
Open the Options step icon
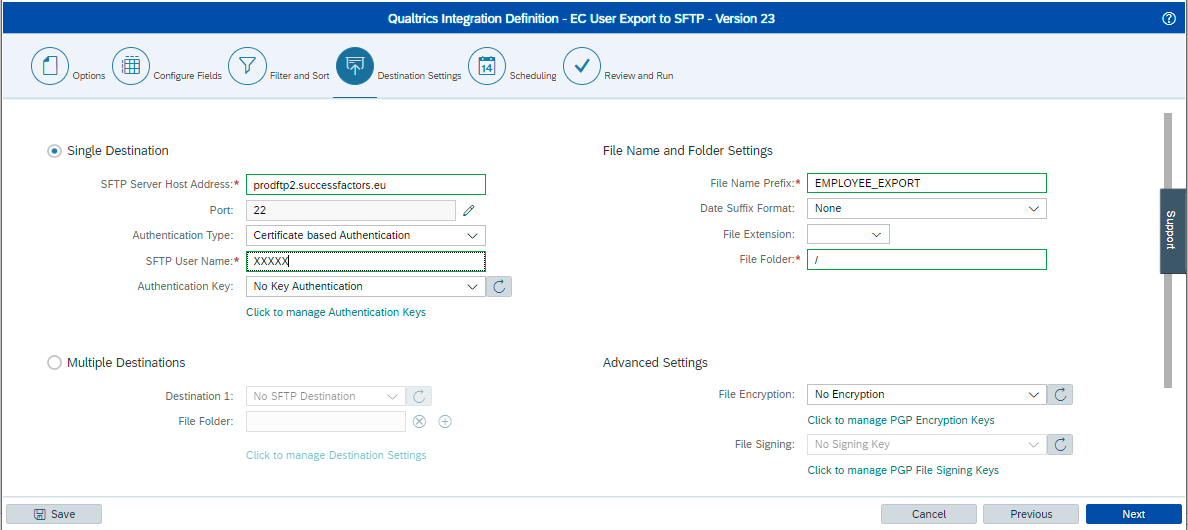pos(50,66)
